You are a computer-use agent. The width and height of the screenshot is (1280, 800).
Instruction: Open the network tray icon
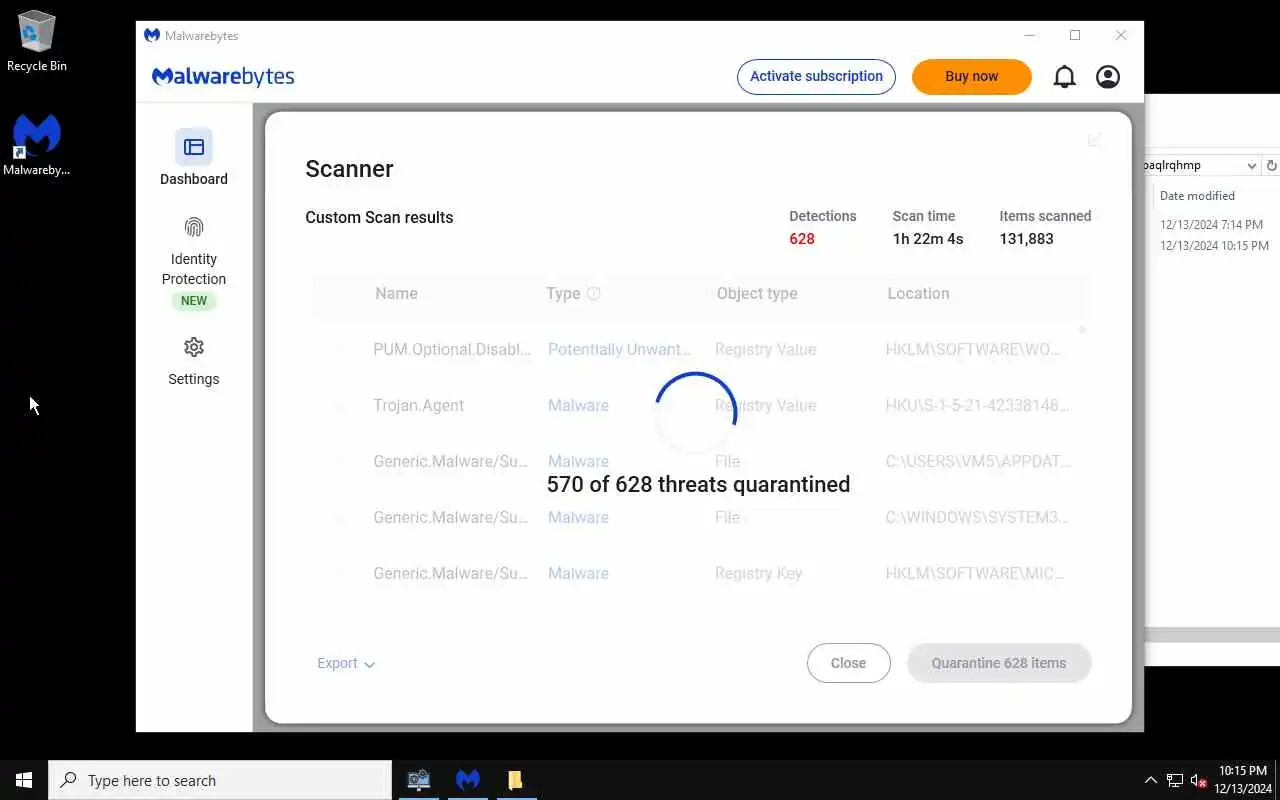tap(1175, 780)
